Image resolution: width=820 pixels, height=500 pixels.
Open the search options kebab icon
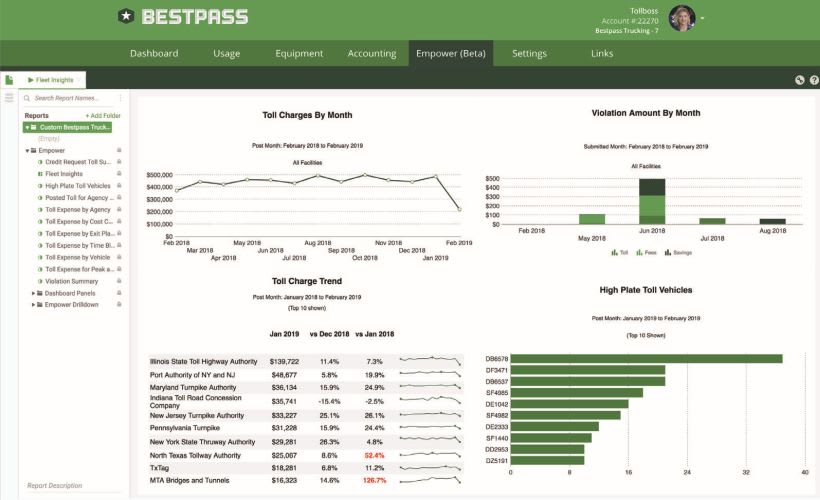(120, 98)
